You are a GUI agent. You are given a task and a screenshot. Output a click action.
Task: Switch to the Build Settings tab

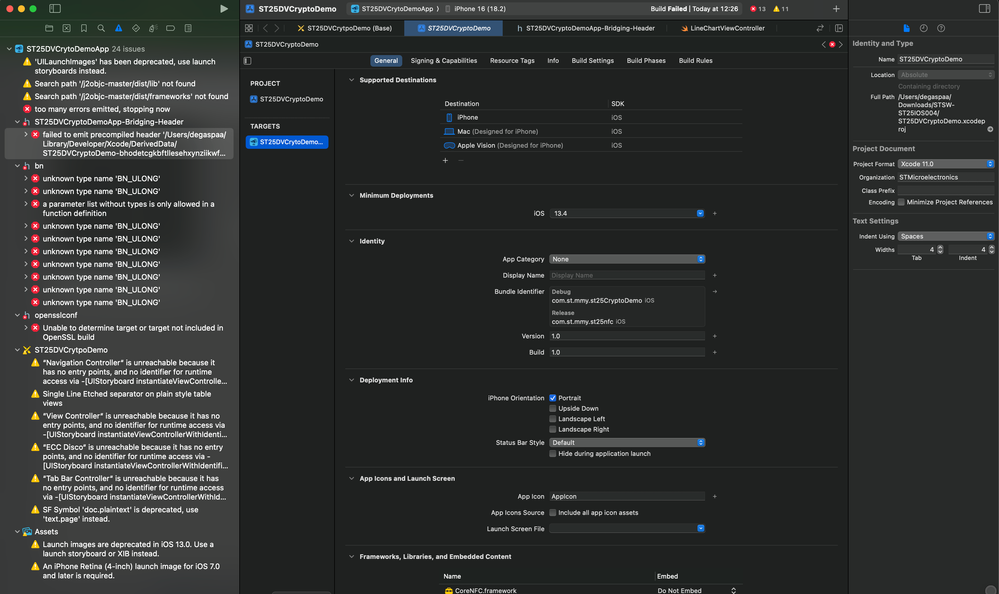592,61
